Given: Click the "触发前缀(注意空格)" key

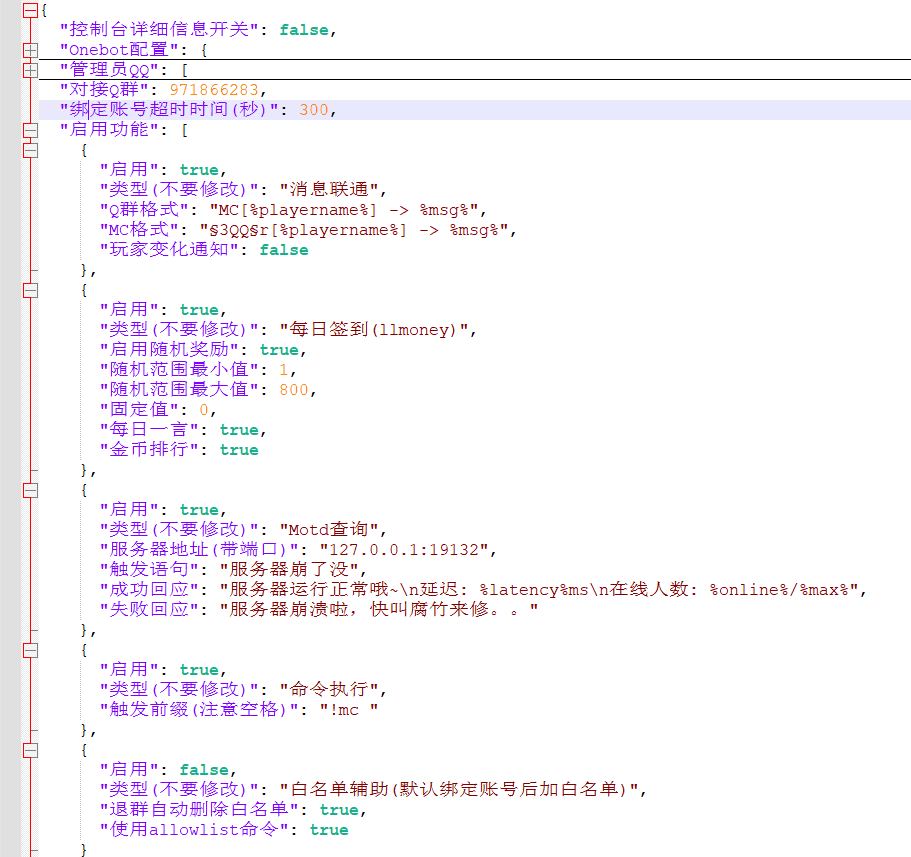Looking at the screenshot, I should pyautogui.click(x=199, y=709).
